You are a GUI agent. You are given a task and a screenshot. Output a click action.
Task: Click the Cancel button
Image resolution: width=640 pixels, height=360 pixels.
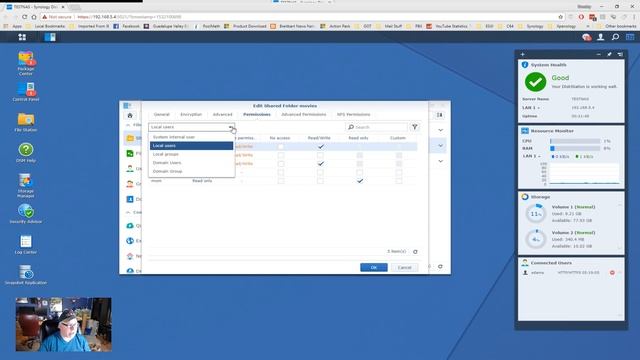pos(404,267)
